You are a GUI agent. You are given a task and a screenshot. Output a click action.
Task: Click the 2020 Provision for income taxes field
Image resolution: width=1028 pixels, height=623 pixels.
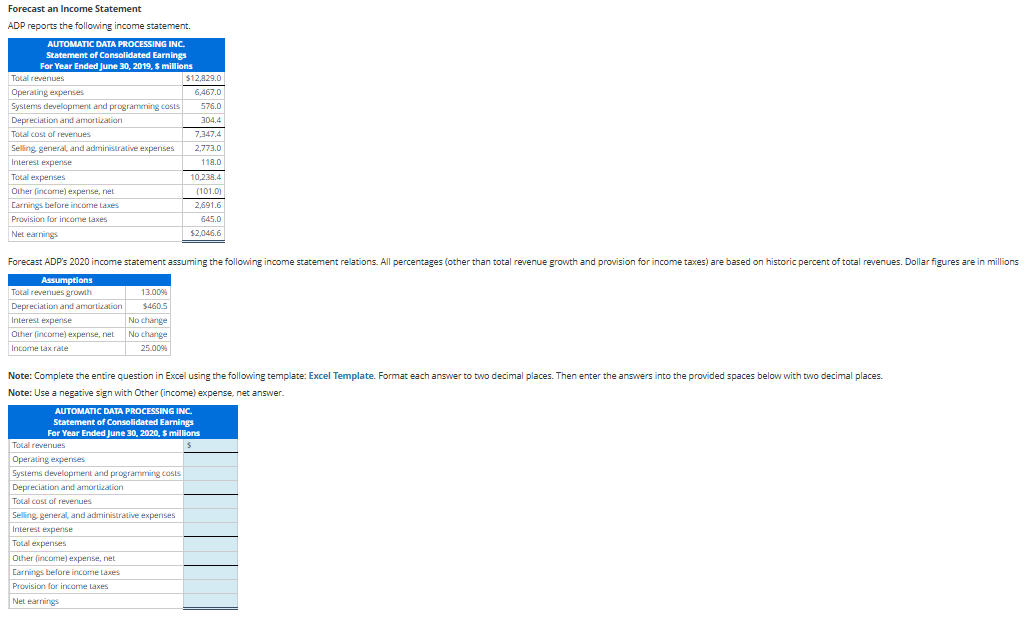pos(210,586)
